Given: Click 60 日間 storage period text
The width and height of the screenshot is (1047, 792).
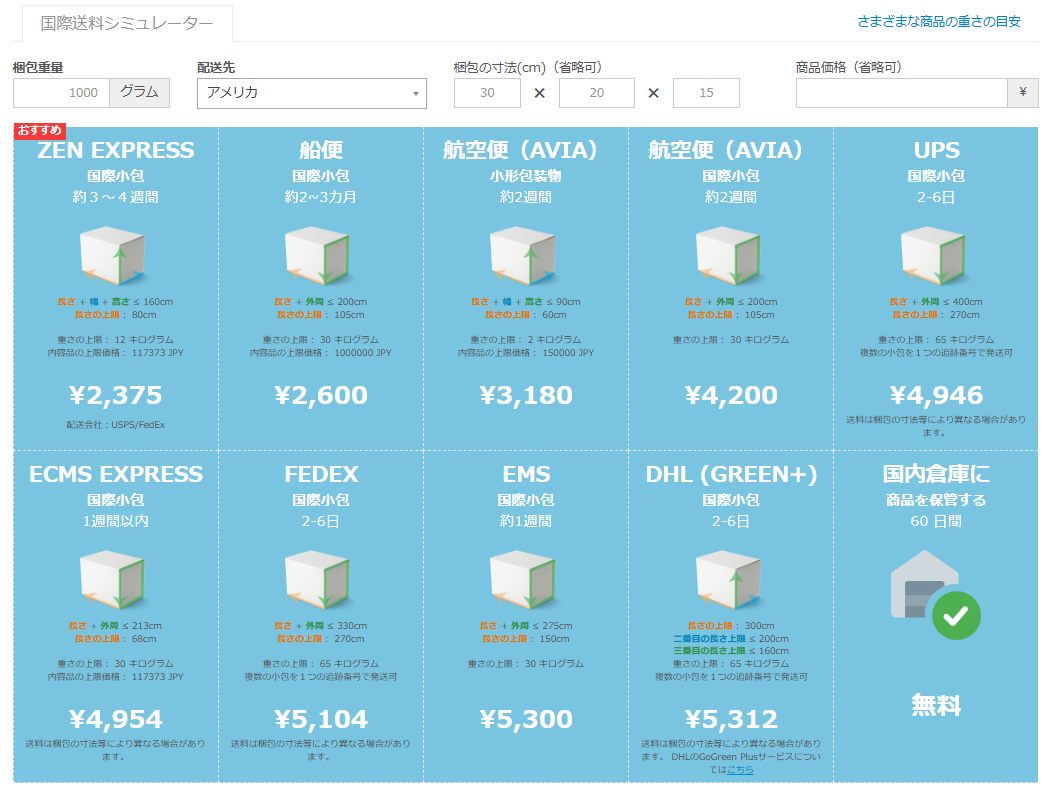Looking at the screenshot, I should pos(936,521).
